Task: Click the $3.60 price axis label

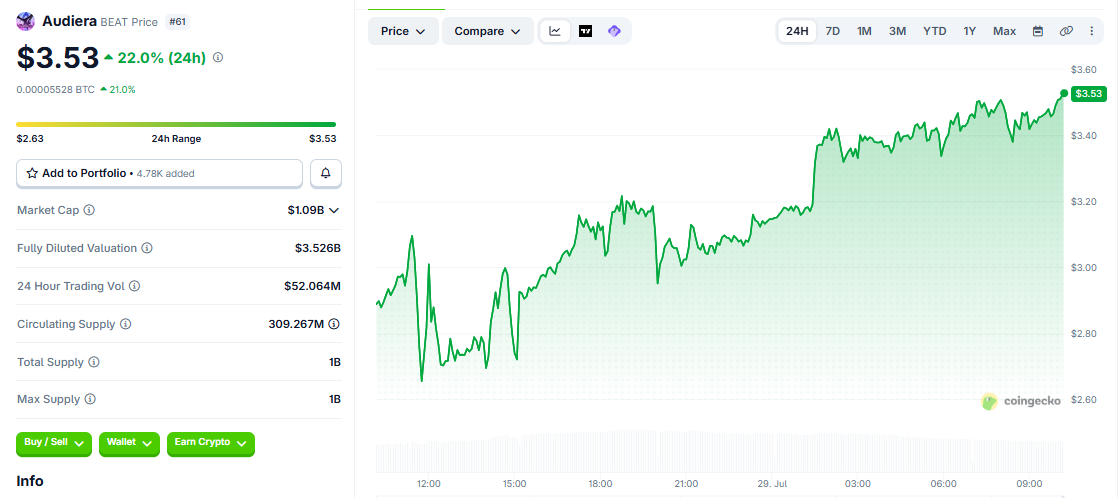Action: coord(1083,69)
